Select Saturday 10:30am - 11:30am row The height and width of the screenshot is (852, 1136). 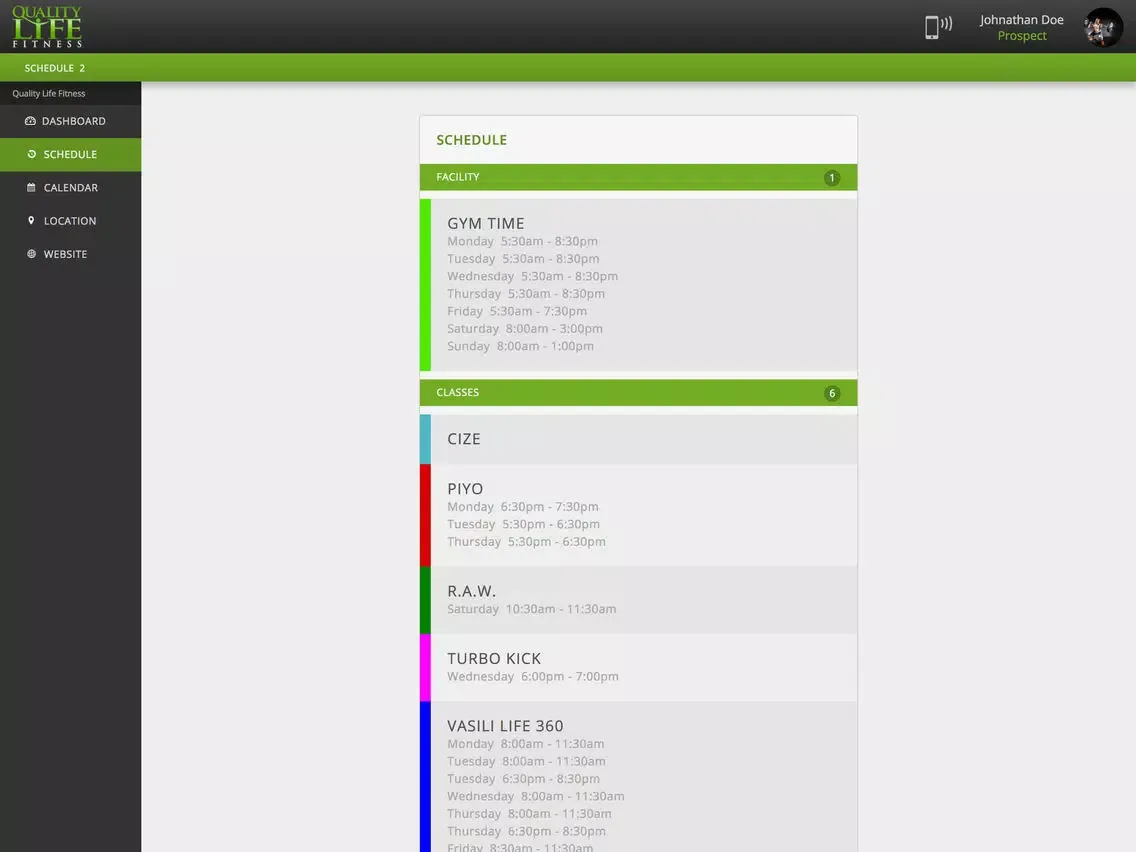[x=532, y=609]
